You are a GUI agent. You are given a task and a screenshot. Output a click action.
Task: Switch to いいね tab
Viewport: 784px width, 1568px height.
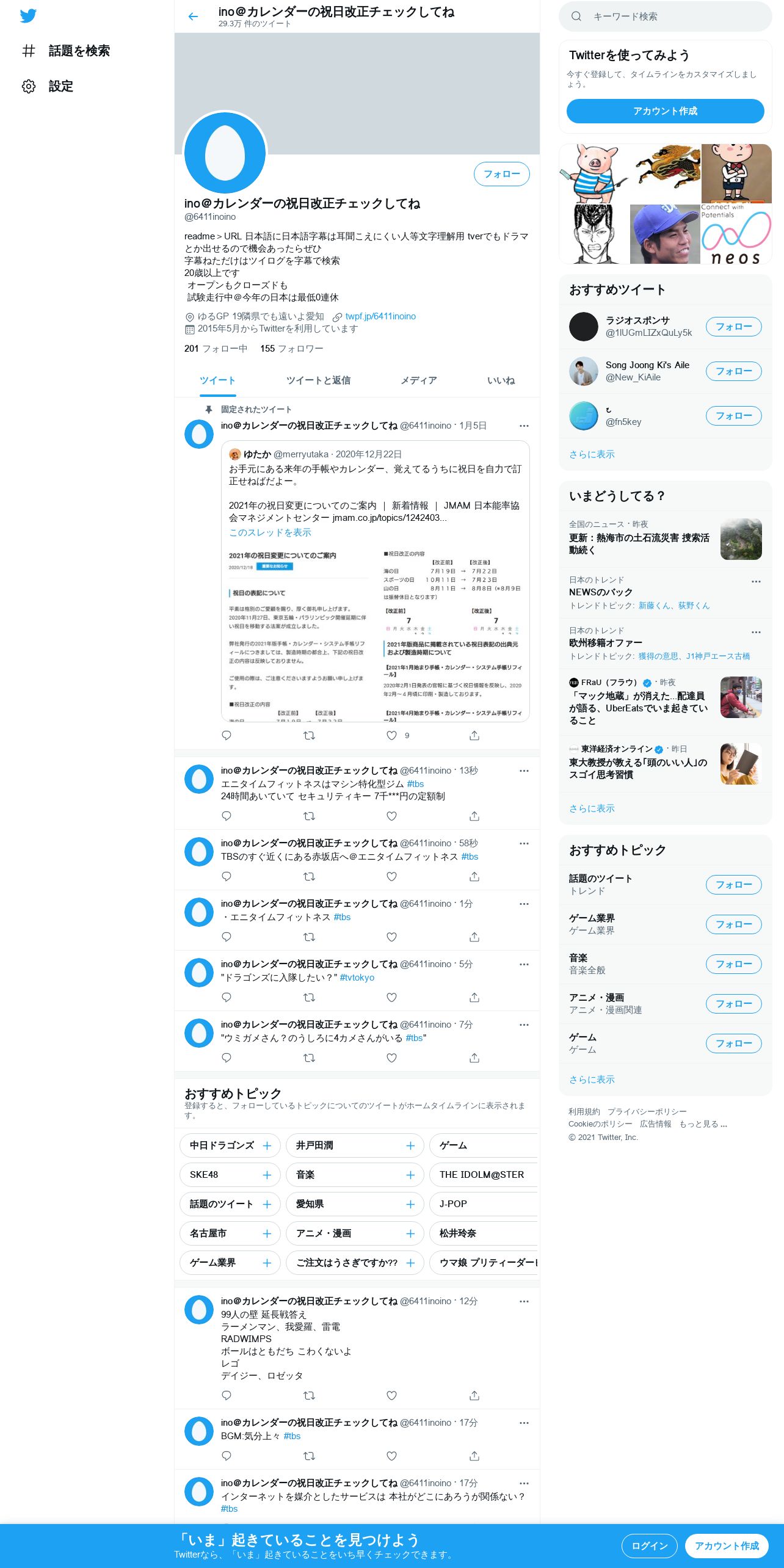click(501, 380)
